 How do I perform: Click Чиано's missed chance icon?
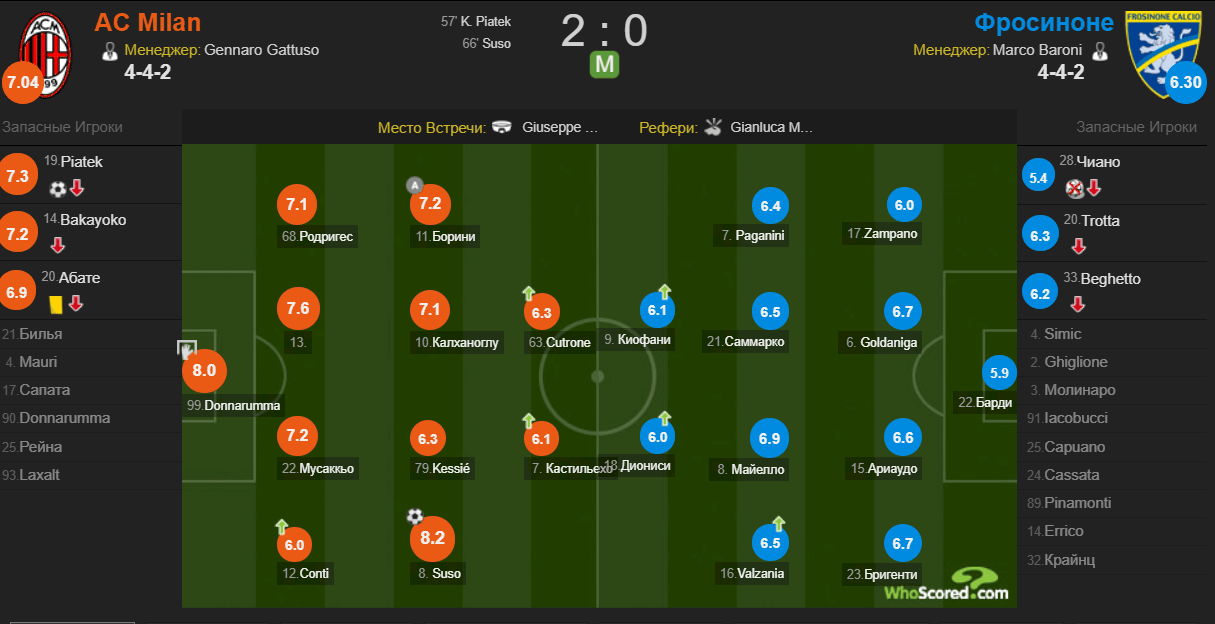point(1074,187)
